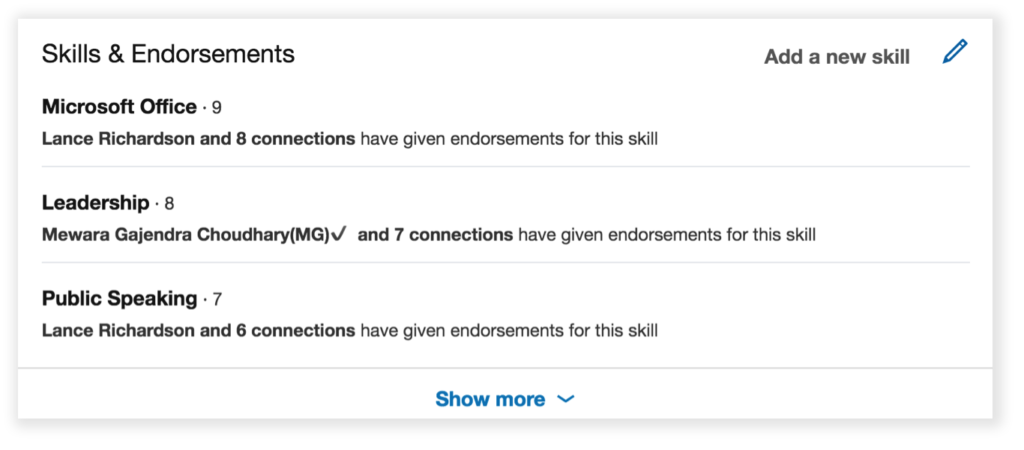Click Lance Richardson and 8 connections
Image resolution: width=1024 pixels, height=450 pixels.
tap(199, 139)
